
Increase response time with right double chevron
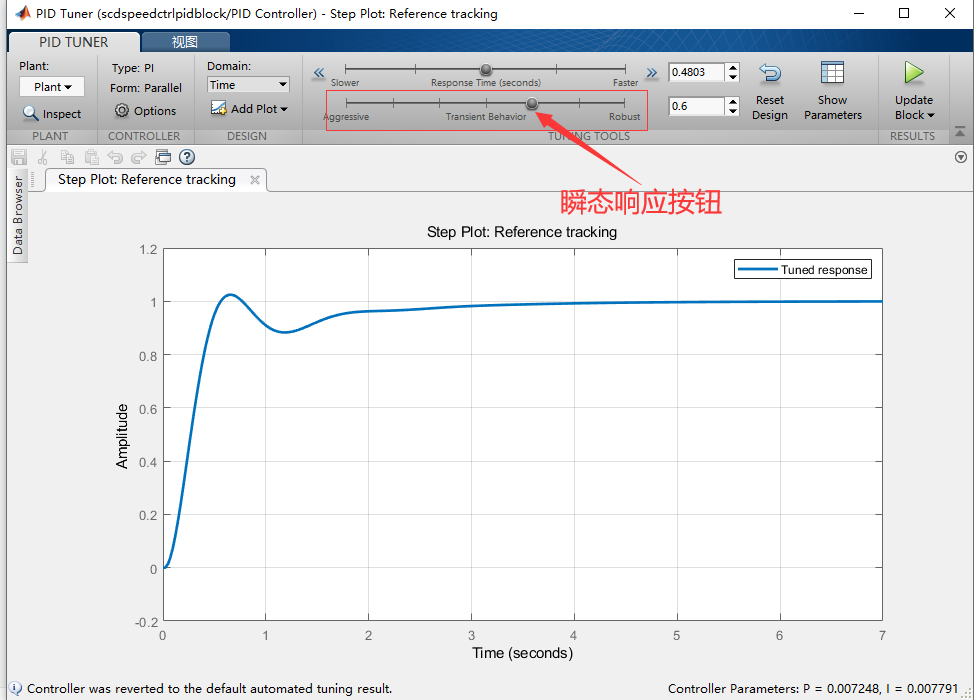tap(651, 73)
